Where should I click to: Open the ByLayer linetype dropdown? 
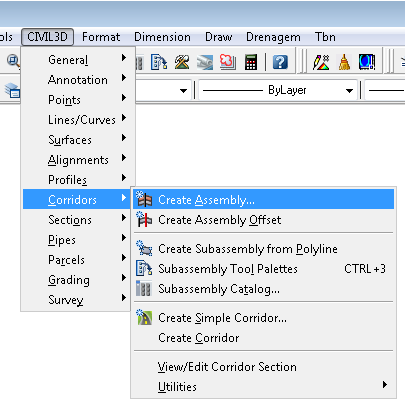(278, 90)
